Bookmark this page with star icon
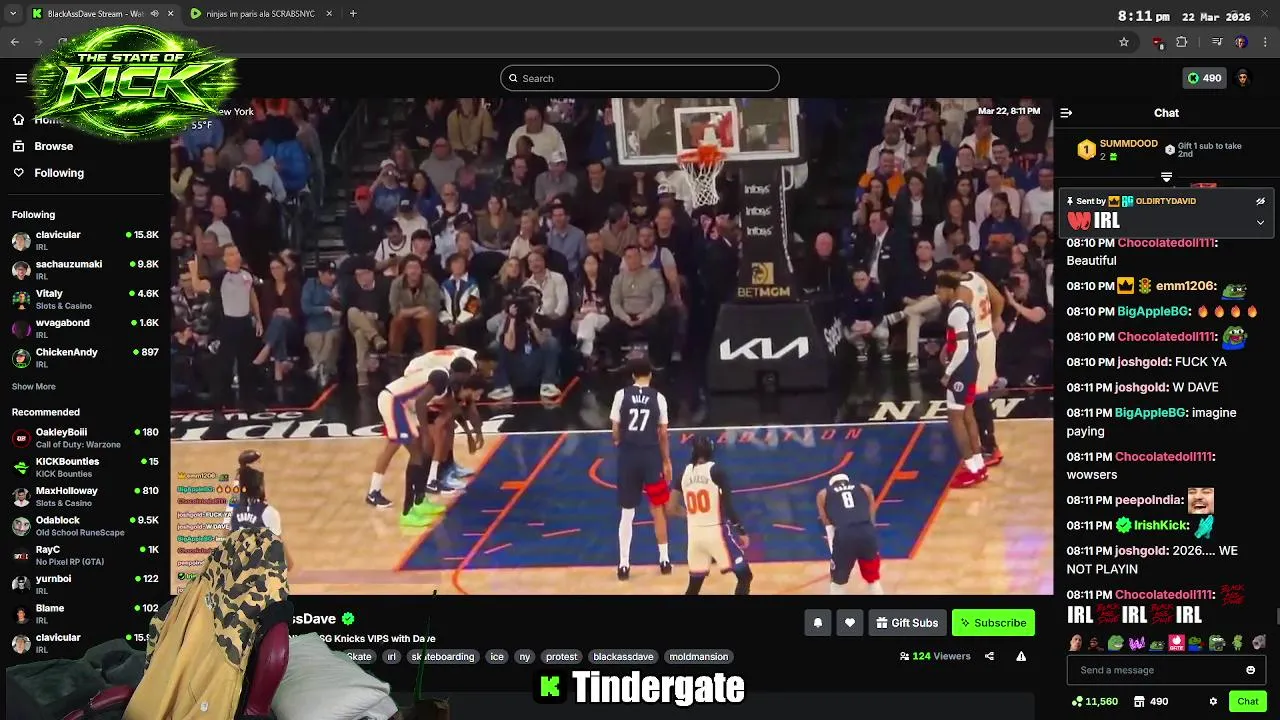Viewport: 1280px width, 720px height. coord(1124,42)
